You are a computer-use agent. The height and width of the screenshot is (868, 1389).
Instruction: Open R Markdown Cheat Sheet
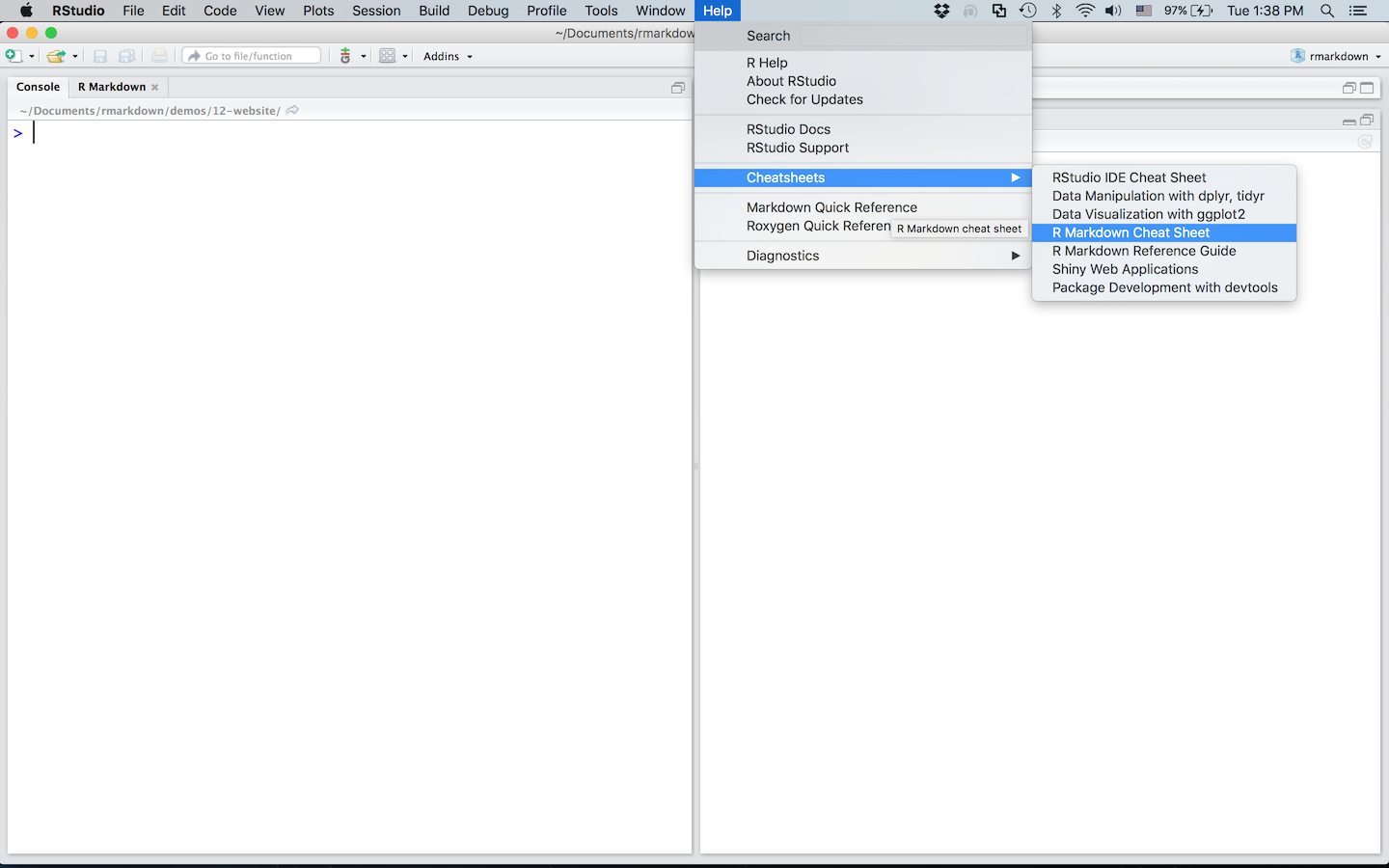(x=1164, y=232)
